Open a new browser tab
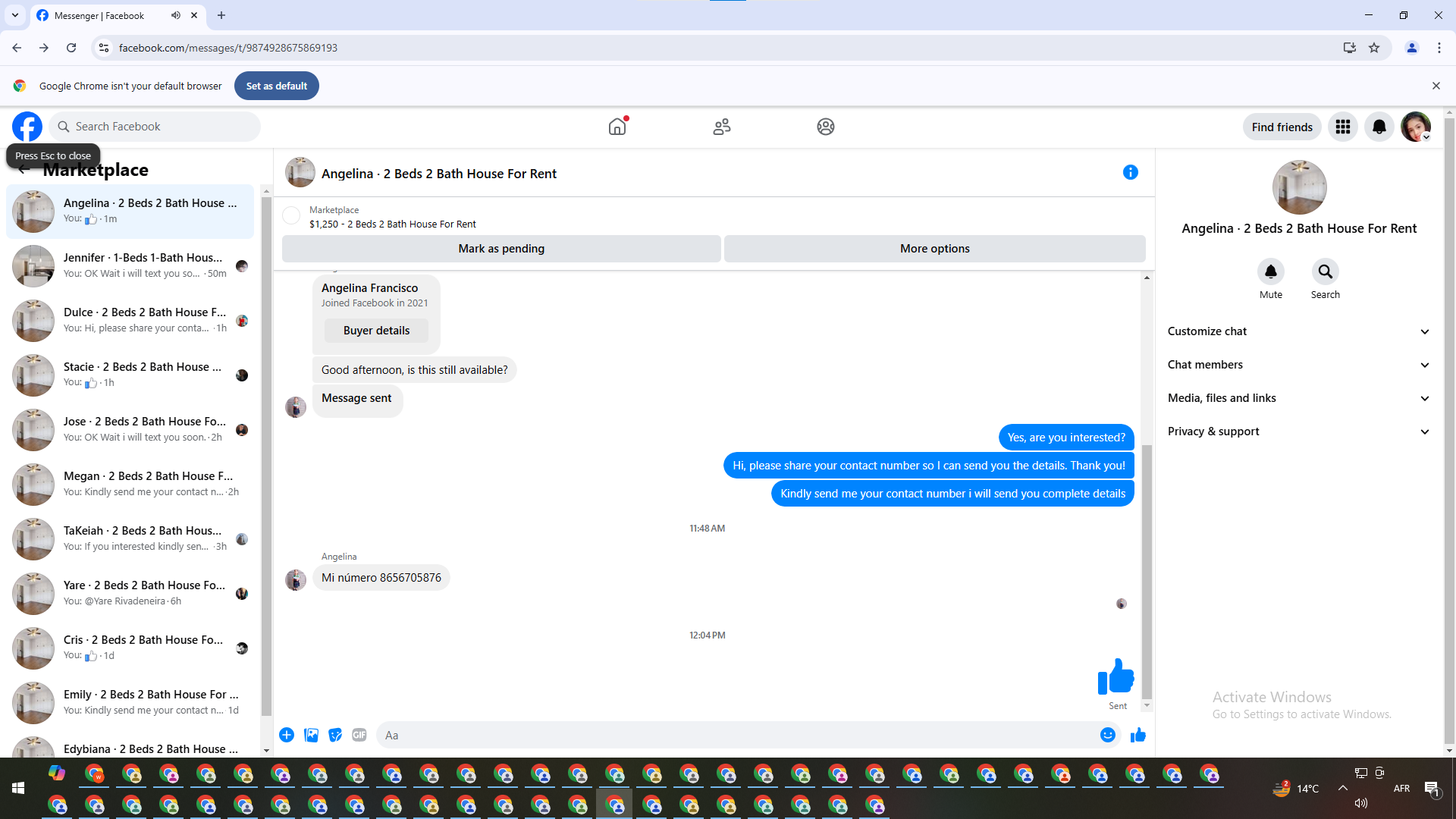Image resolution: width=1456 pixels, height=819 pixels. coord(221,15)
